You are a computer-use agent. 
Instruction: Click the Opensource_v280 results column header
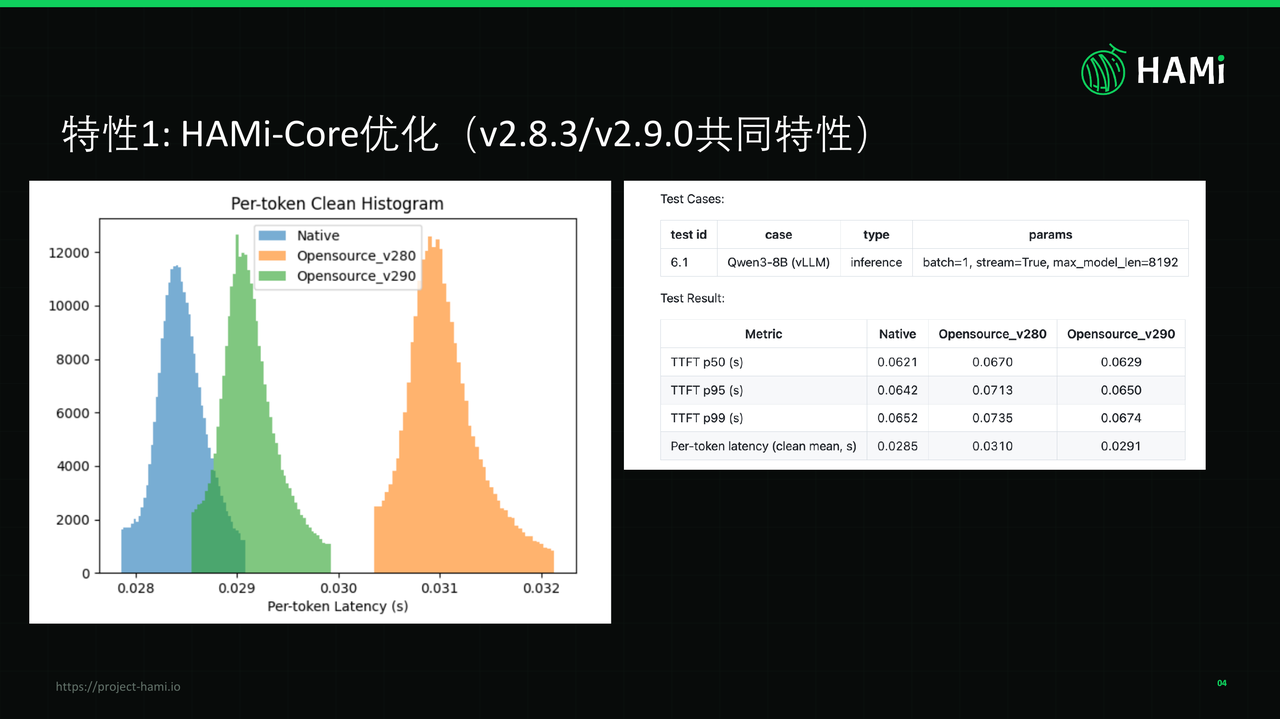pos(992,334)
